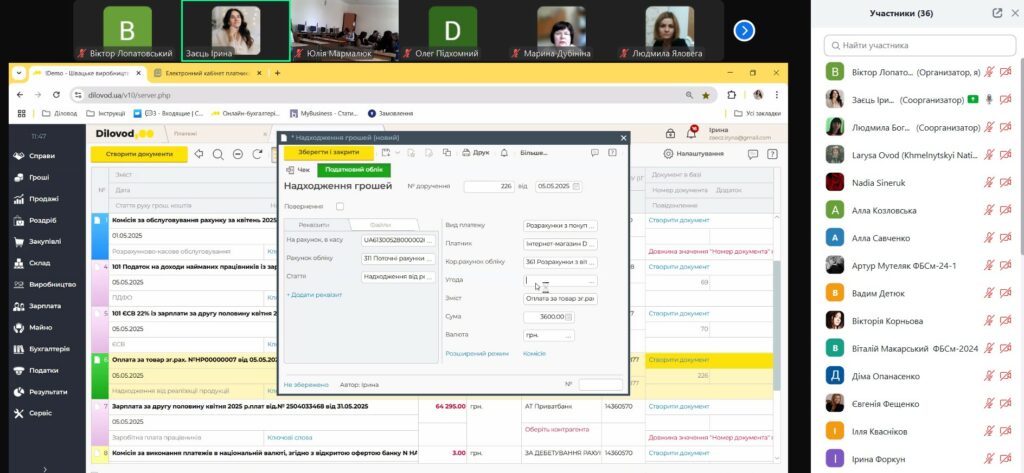The height and width of the screenshot is (473, 1024).
Task: Click the minus circle icon in list toolbar
Action: click(x=238, y=154)
